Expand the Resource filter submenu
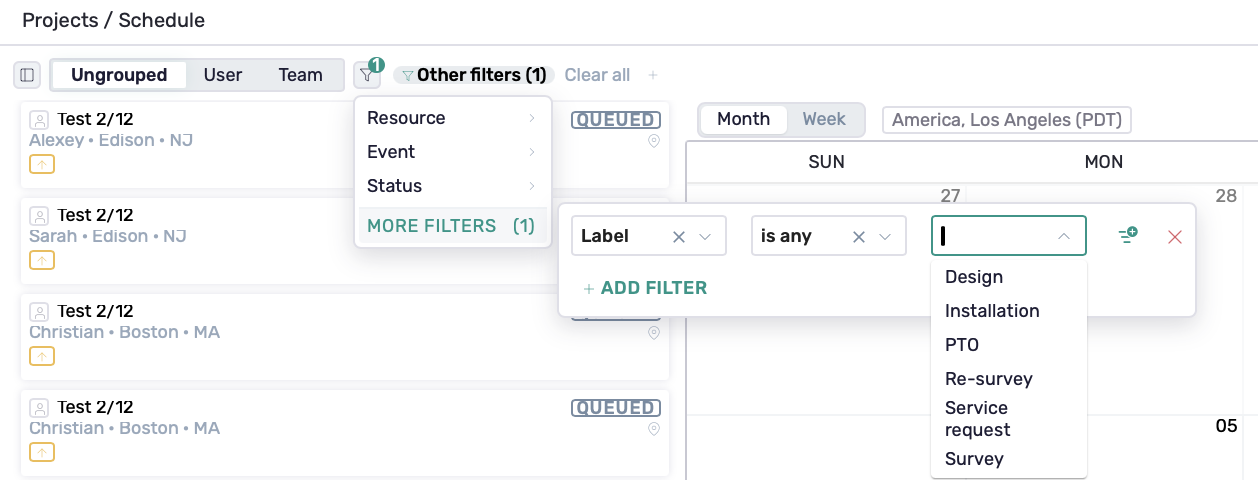1258x480 pixels. (451, 118)
